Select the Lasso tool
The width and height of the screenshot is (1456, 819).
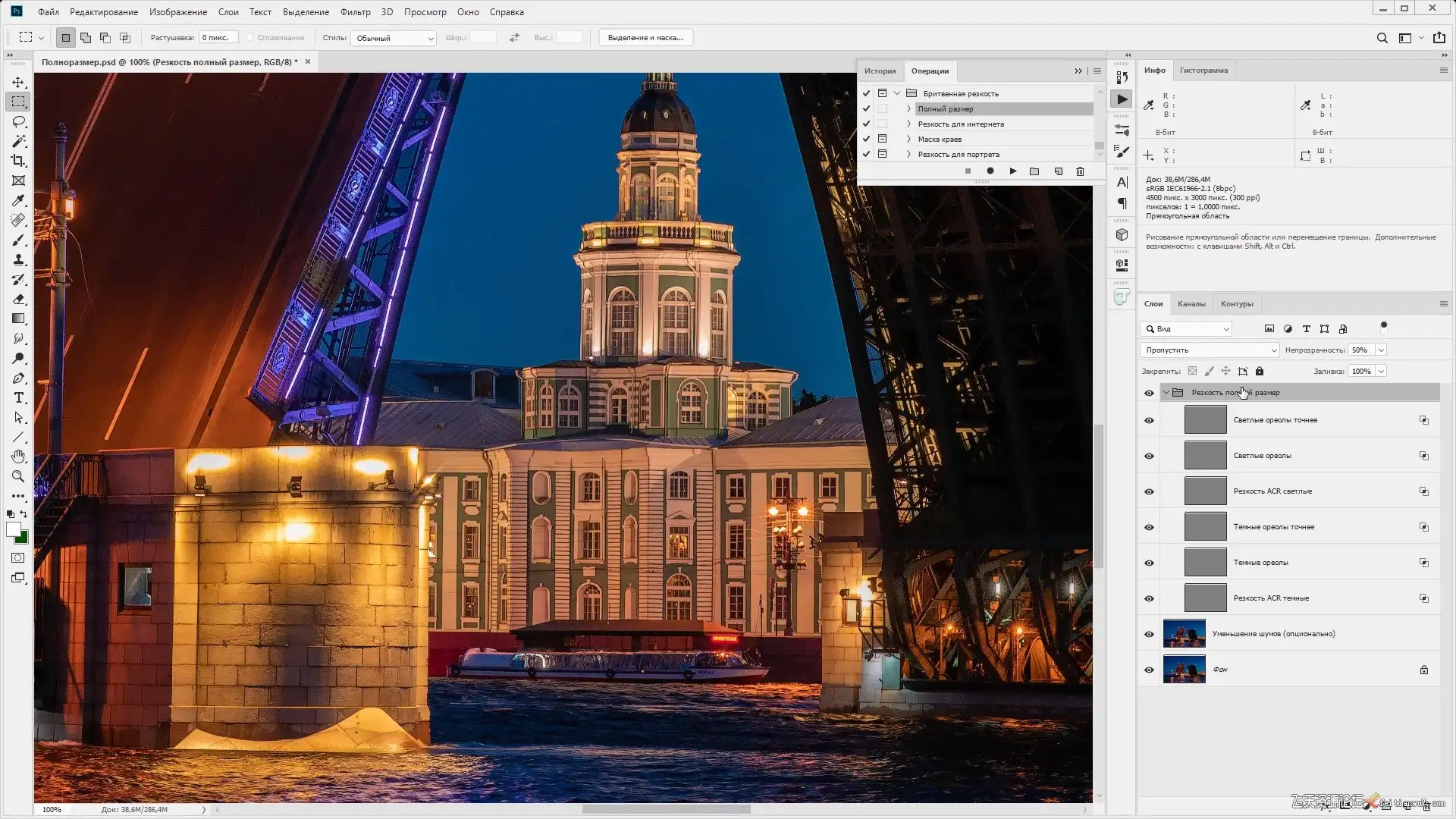pos(18,121)
